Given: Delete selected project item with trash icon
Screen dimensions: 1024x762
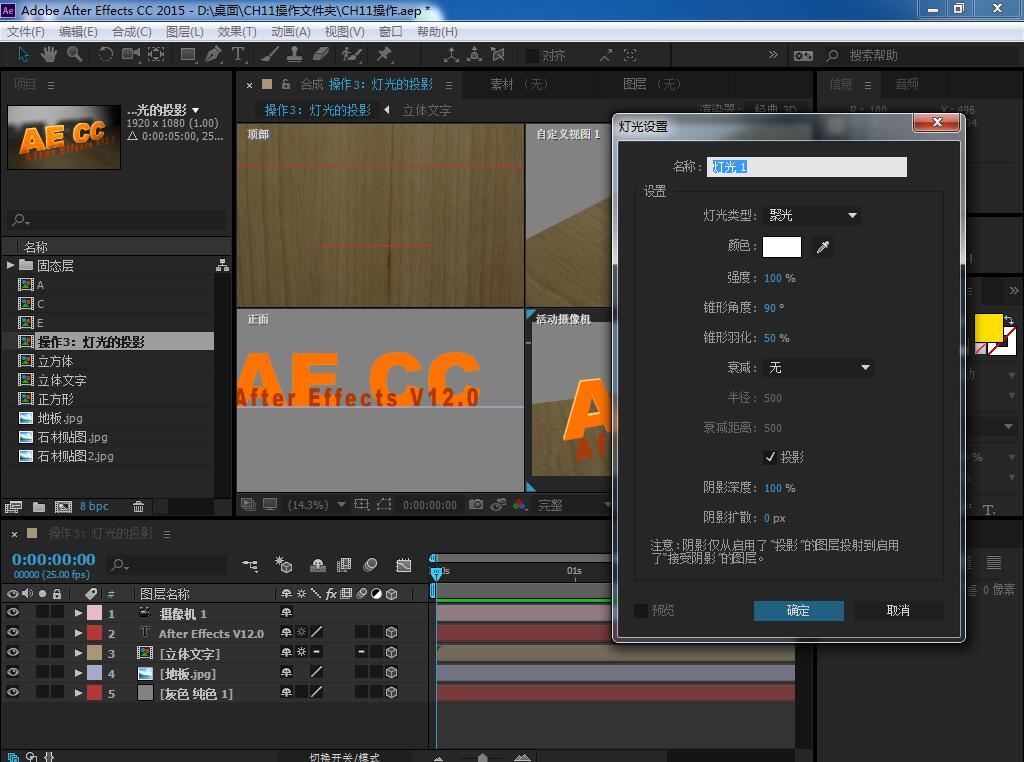Looking at the screenshot, I should (x=138, y=507).
